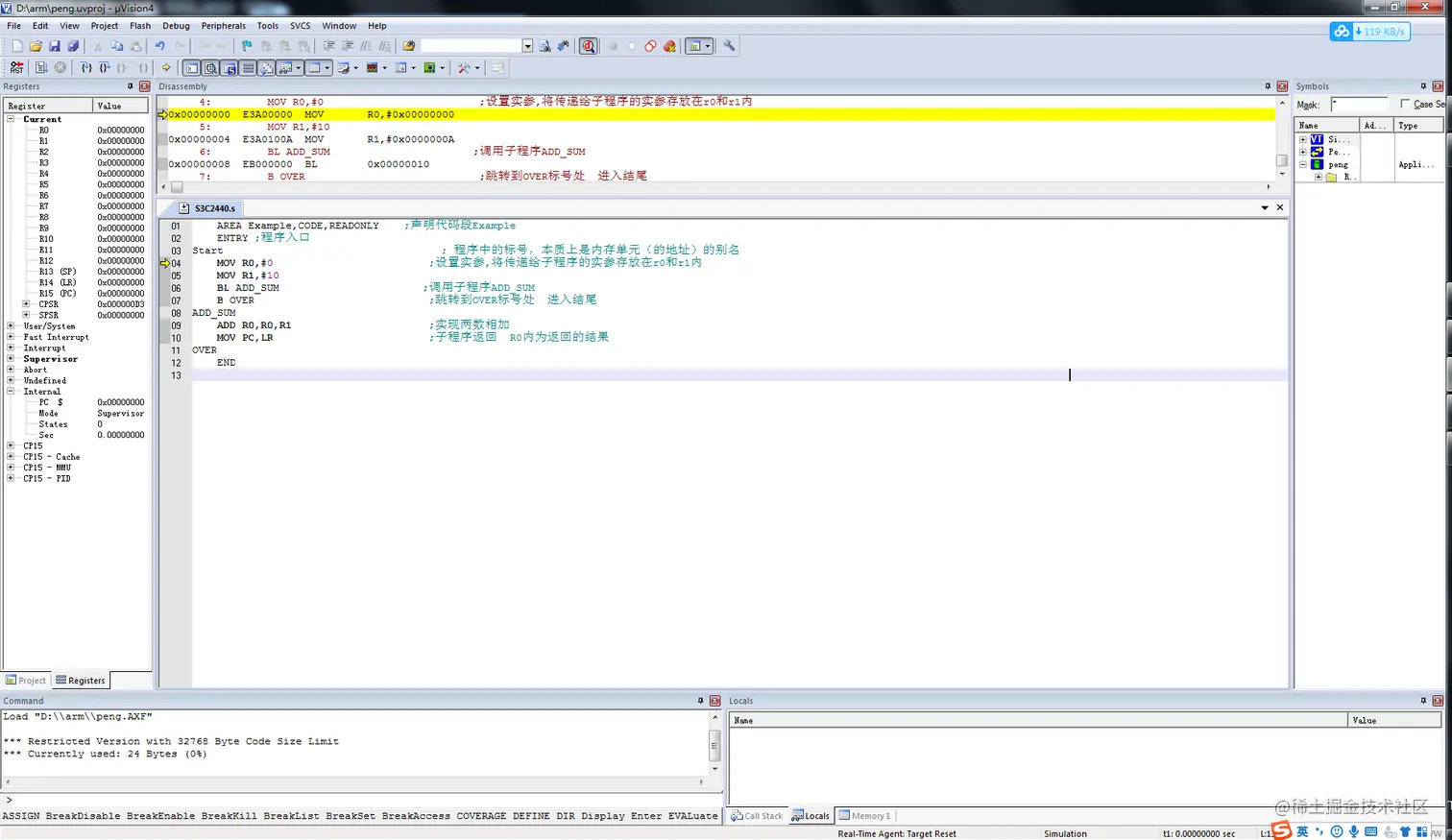Viewport: 1452px width, 840px height.
Task: Open the Command Window from the toolbar
Action: [x=190, y=67]
